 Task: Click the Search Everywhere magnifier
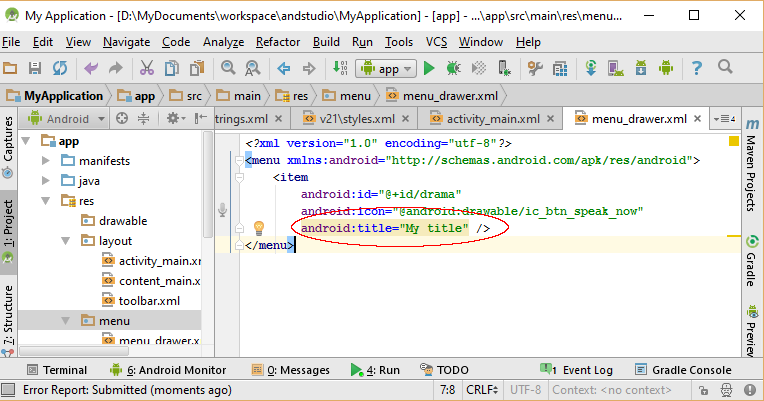click(x=725, y=67)
